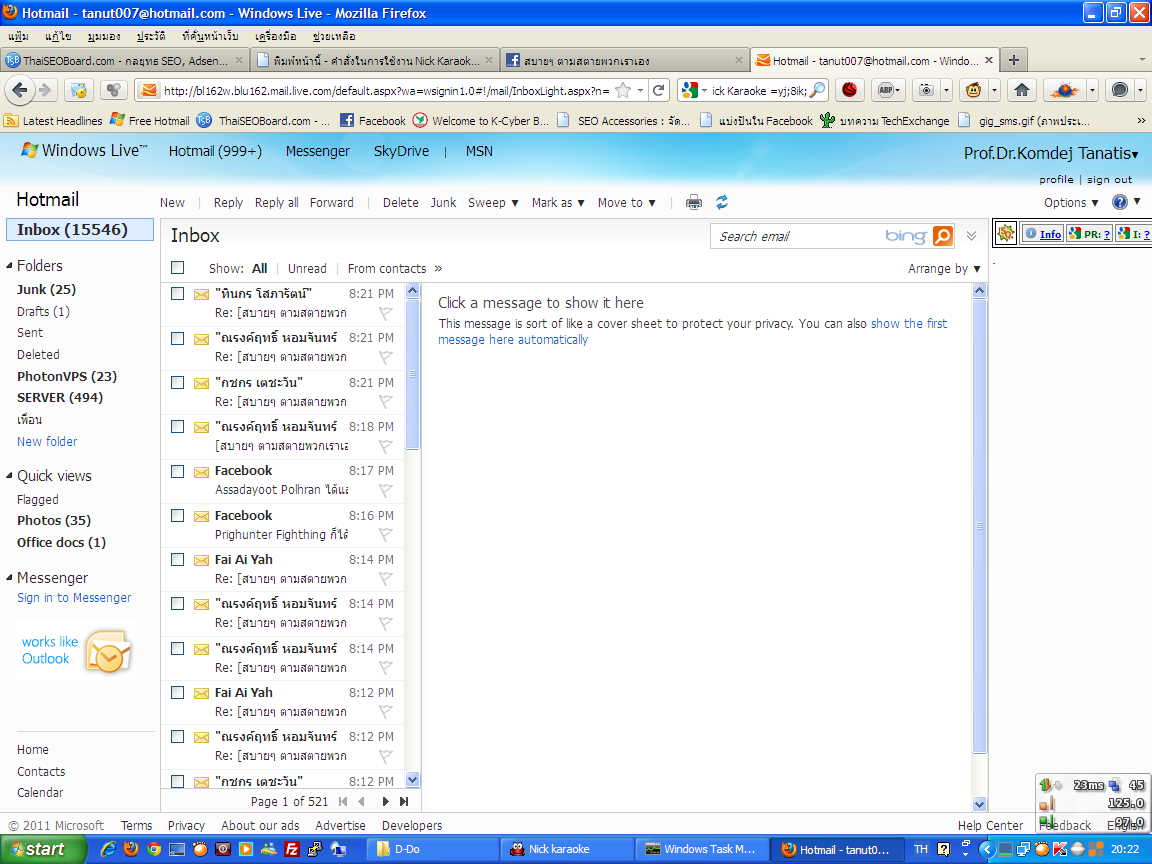Go to the next inbox page arrow

pyautogui.click(x=385, y=802)
